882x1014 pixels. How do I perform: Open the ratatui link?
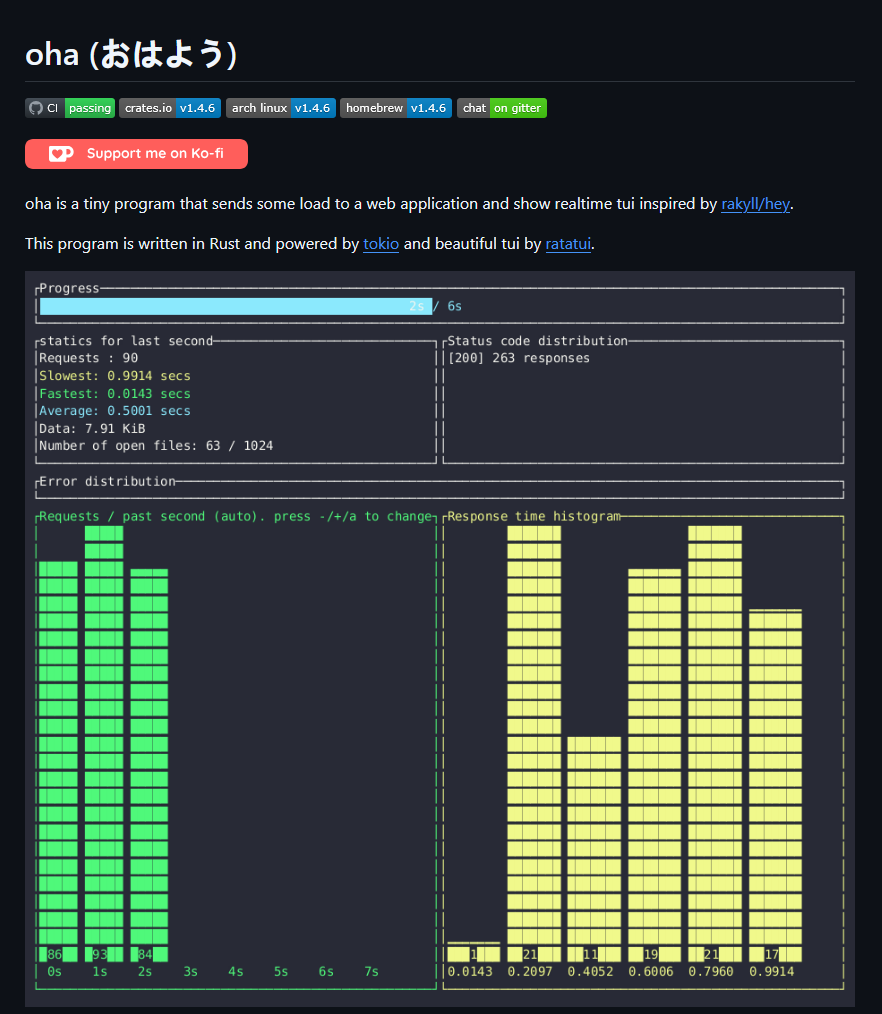pyautogui.click(x=568, y=244)
